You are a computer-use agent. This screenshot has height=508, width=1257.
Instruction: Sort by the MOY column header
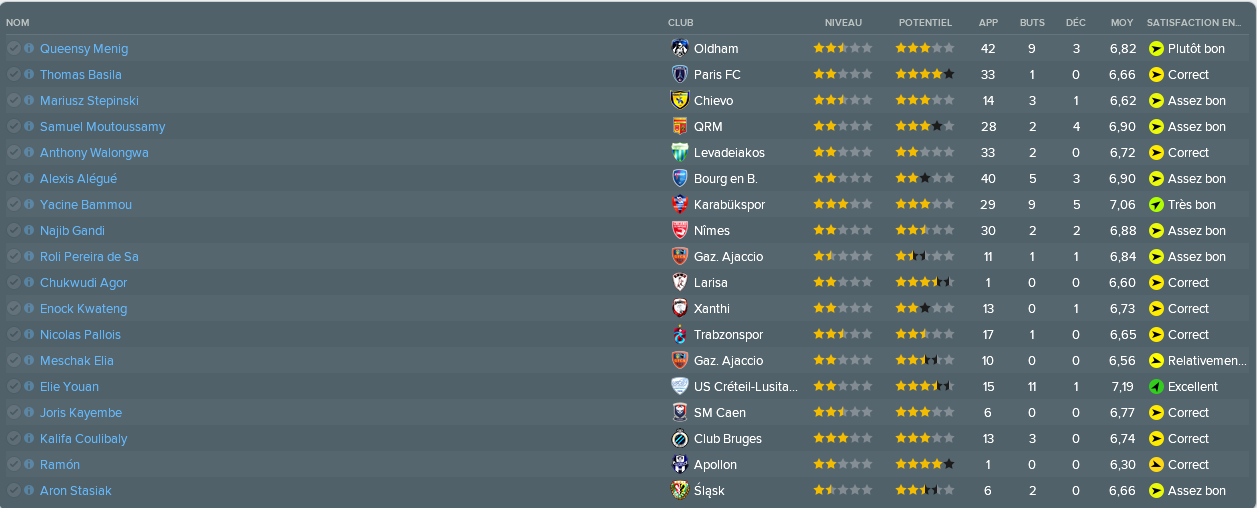(x=1122, y=22)
